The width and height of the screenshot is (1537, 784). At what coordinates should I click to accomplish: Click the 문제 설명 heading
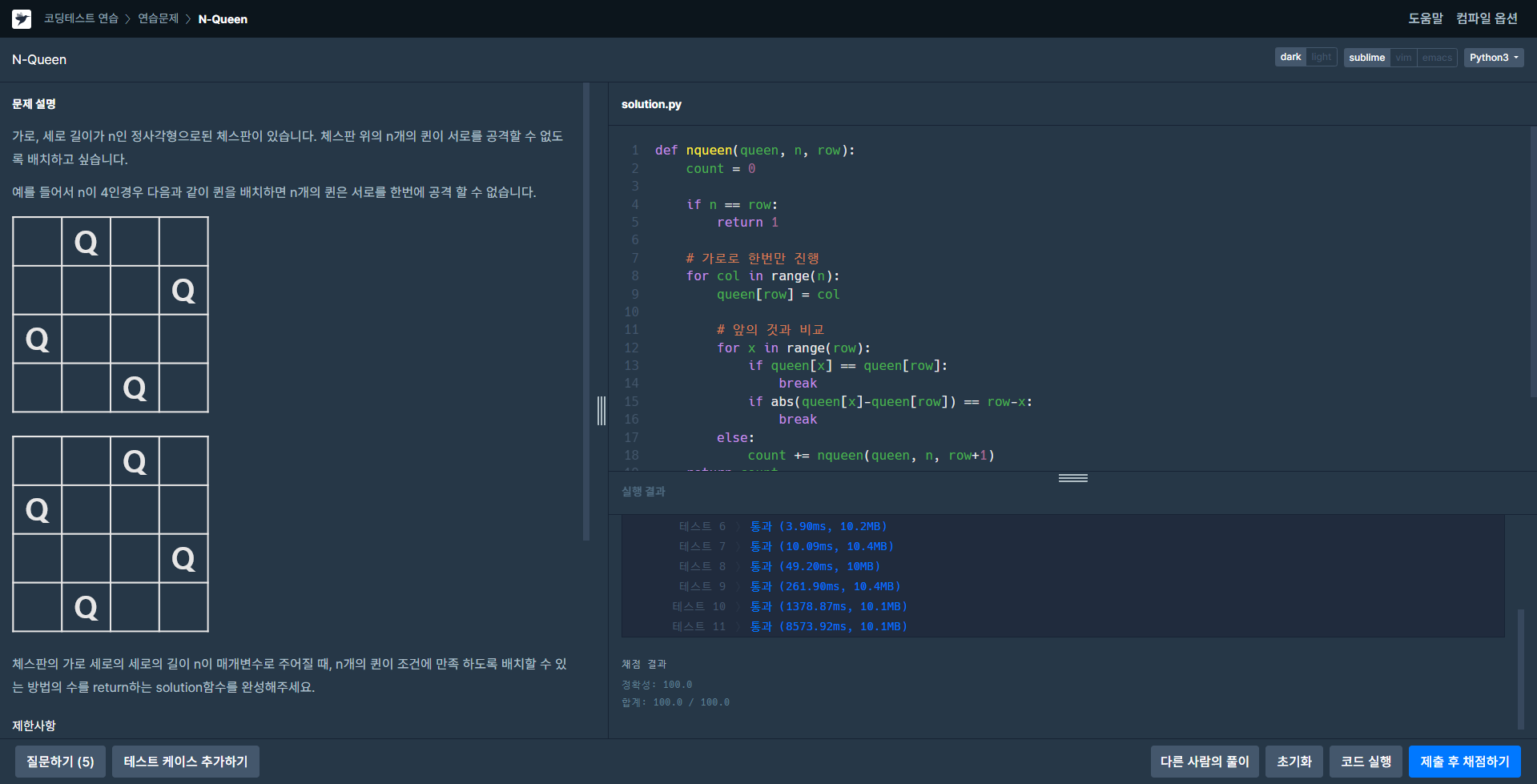[34, 104]
